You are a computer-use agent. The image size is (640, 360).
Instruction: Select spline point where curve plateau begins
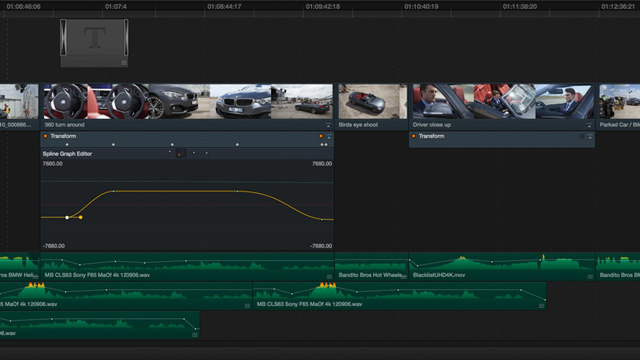[113, 191]
